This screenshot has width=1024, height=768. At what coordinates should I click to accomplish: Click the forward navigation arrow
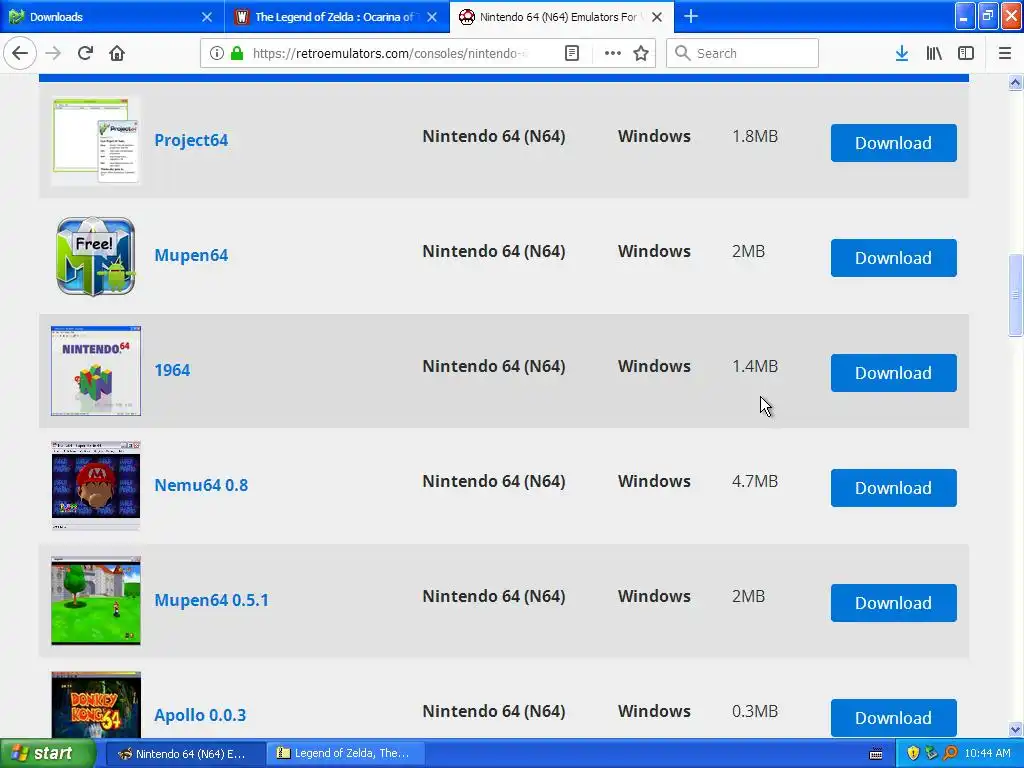point(53,53)
